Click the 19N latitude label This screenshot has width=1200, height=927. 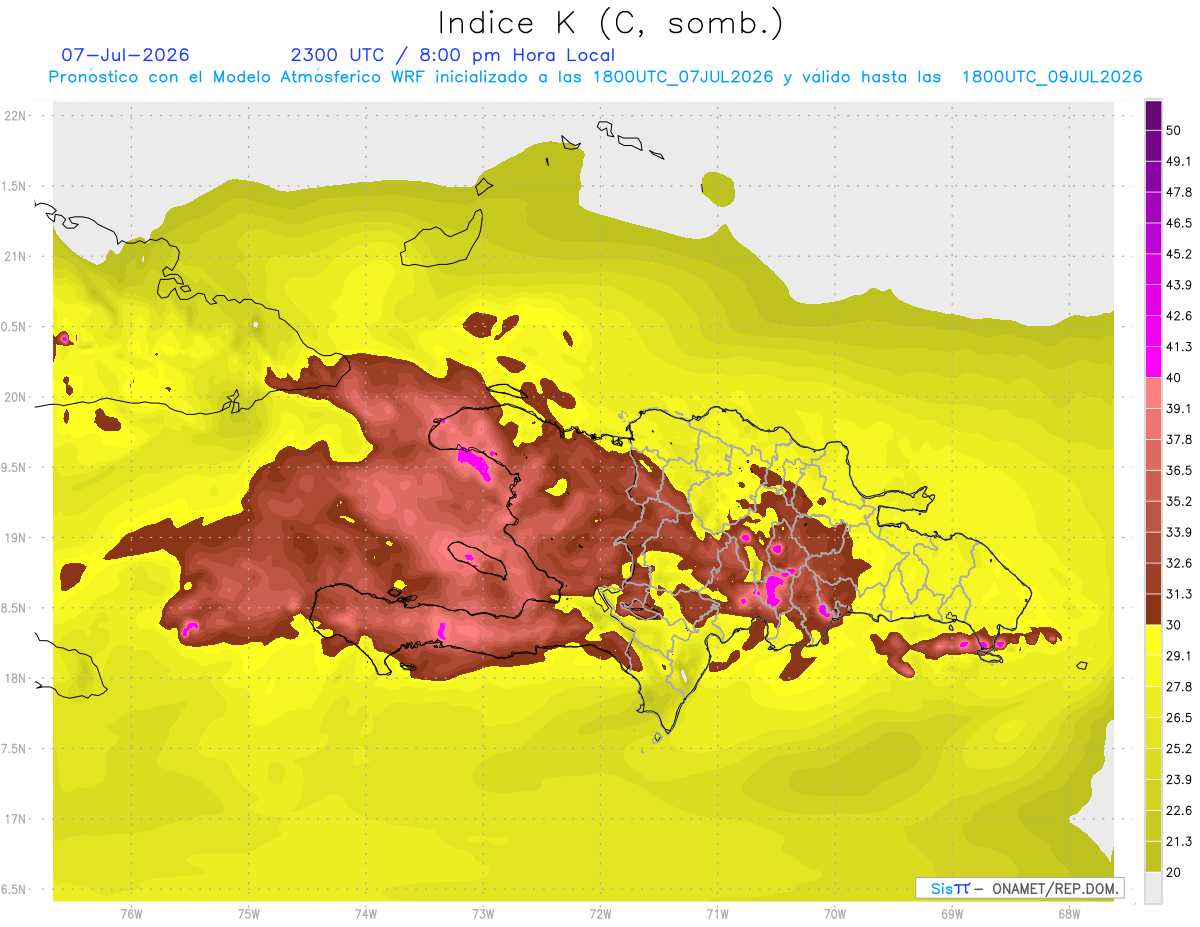click(x=15, y=538)
